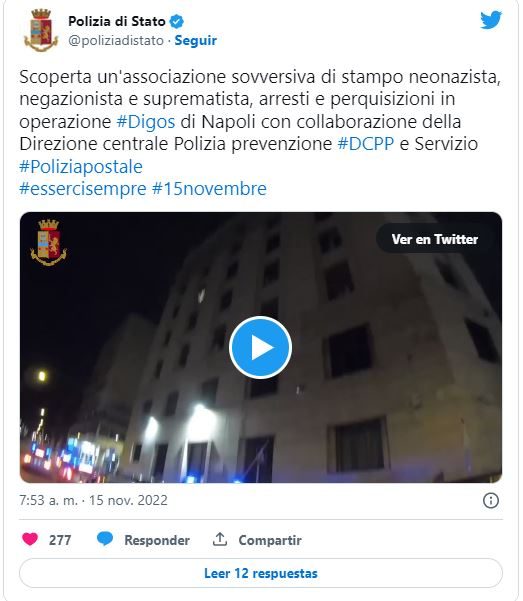
Task: Click the blue verified badge
Action: (176, 21)
